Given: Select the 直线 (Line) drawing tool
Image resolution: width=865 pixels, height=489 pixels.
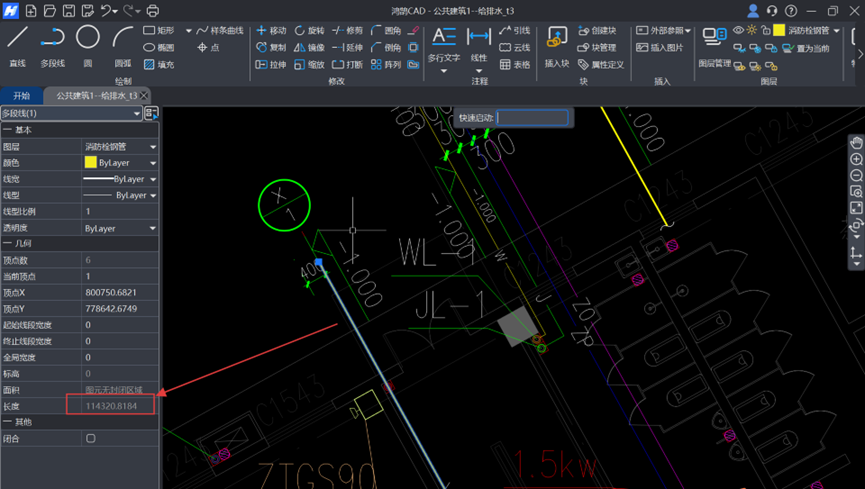Looking at the screenshot, I should (x=18, y=45).
